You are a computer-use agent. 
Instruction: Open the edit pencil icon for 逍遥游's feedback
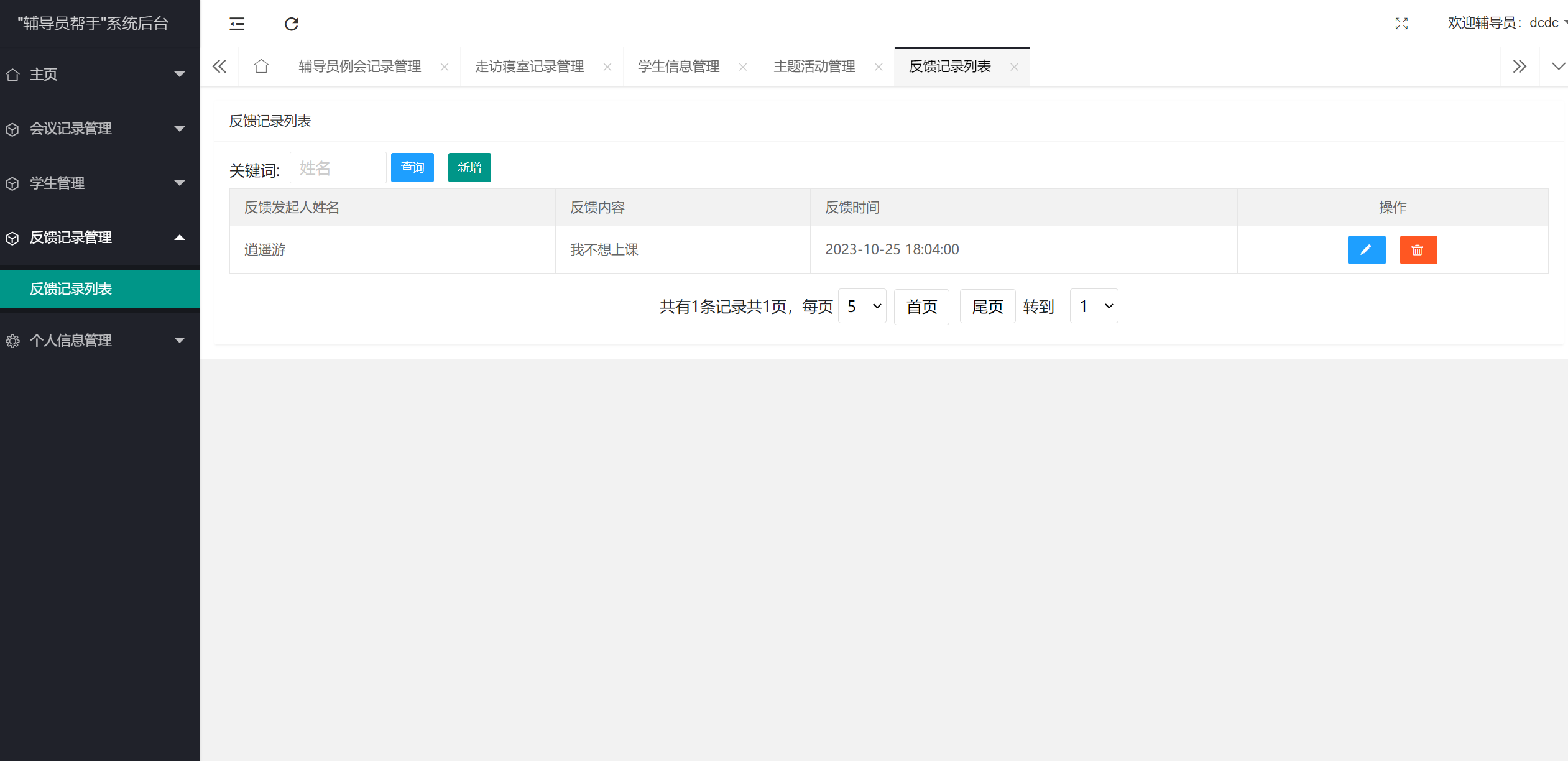tap(1367, 249)
